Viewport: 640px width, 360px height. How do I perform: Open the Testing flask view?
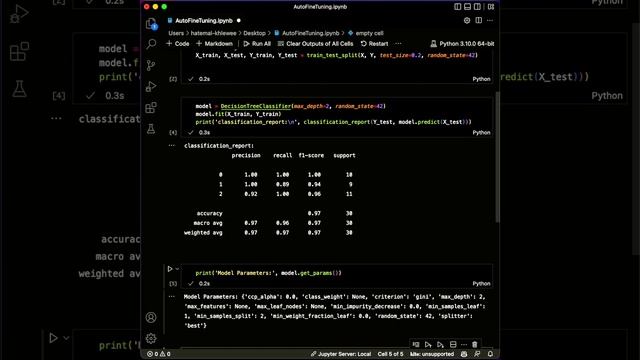tap(151, 129)
